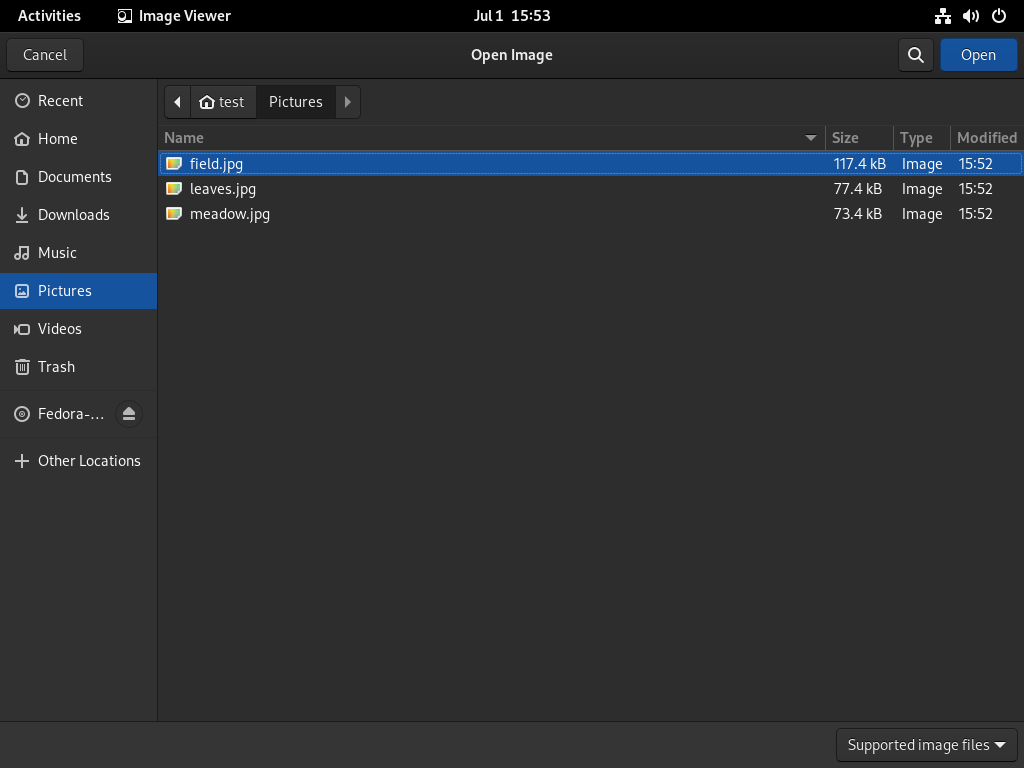
Task: Browse the Other Locations label
Action: 89,460
